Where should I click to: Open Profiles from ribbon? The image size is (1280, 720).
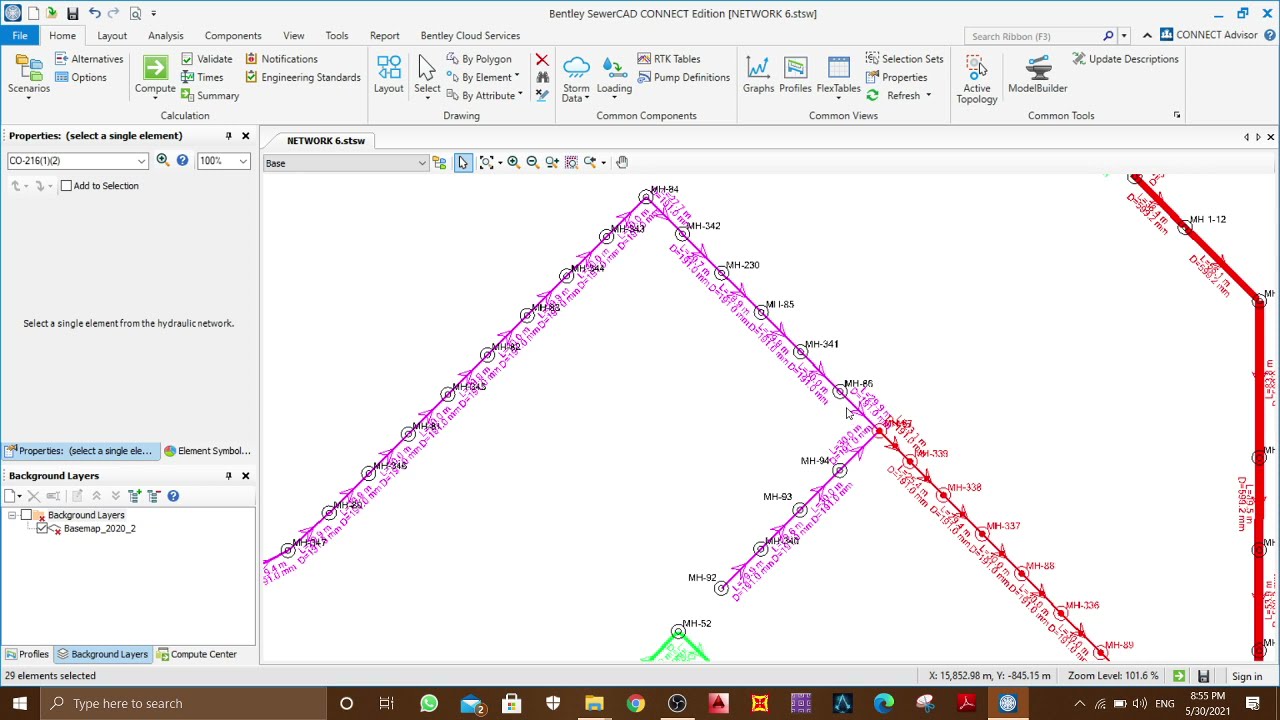click(x=795, y=76)
